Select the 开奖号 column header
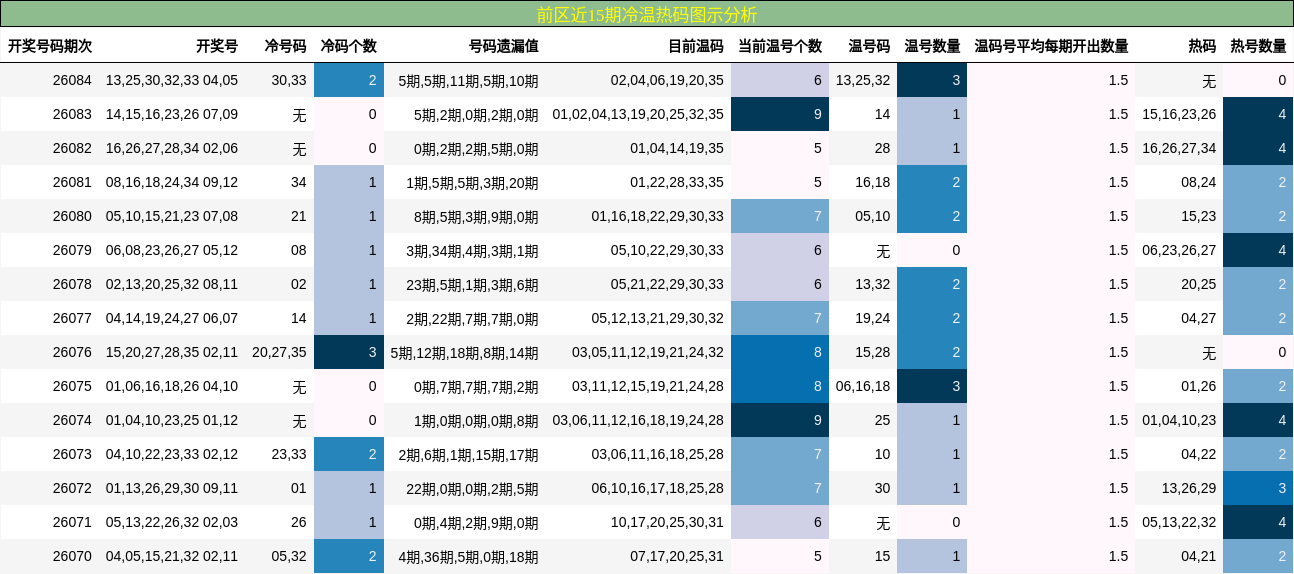Viewport: 1294px width, 574px height. point(217,46)
